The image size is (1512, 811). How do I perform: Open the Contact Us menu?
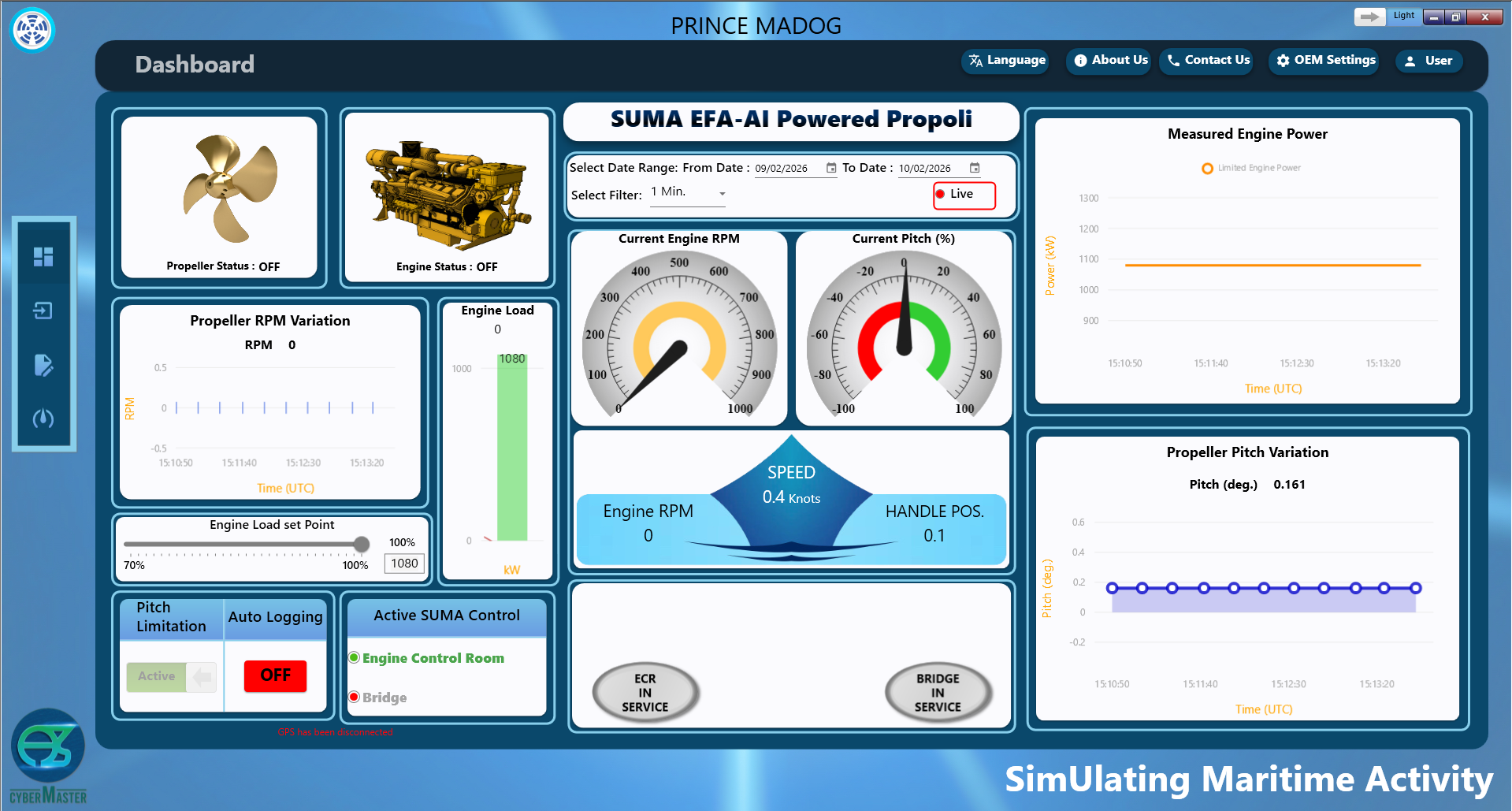(x=1206, y=61)
